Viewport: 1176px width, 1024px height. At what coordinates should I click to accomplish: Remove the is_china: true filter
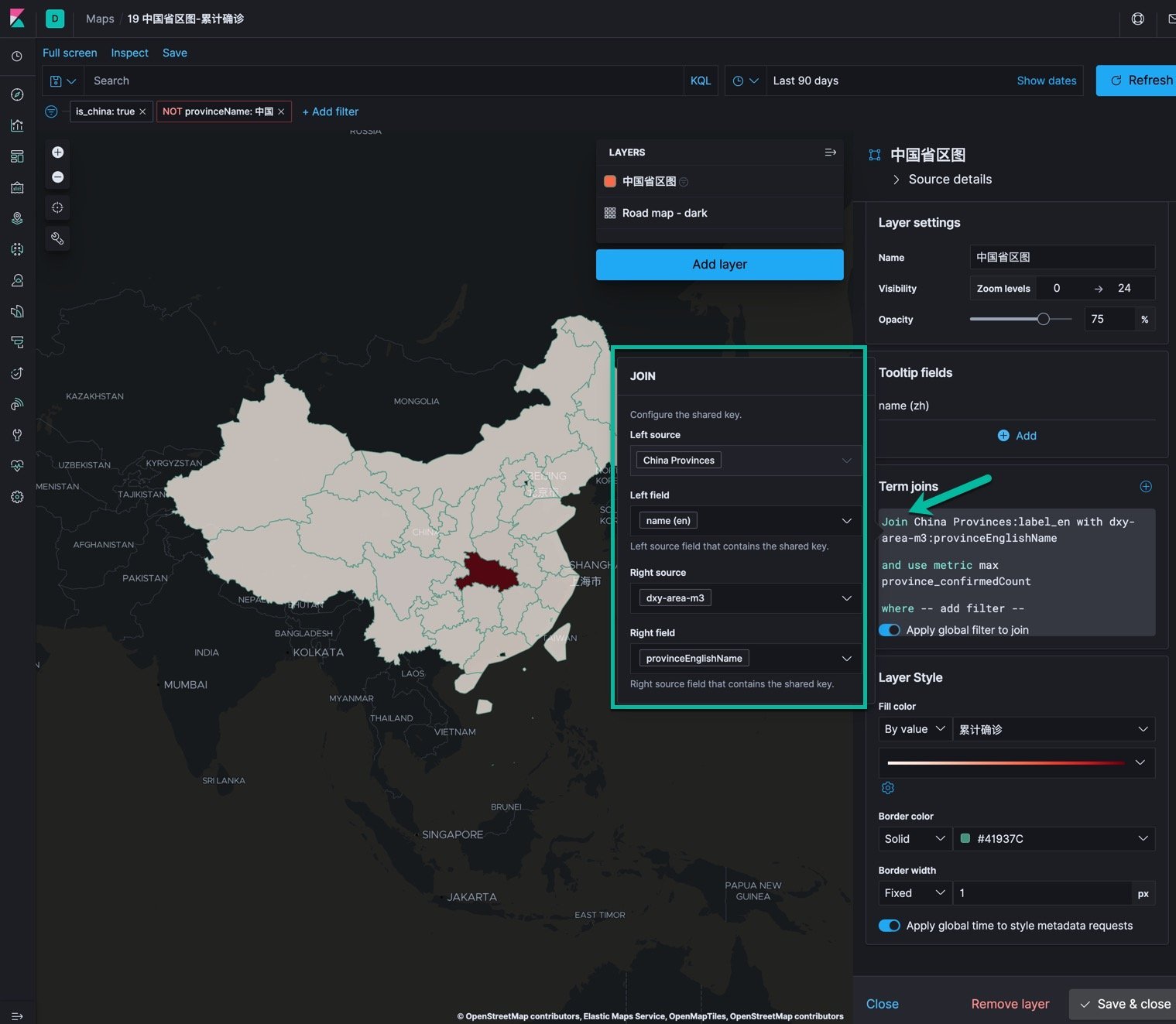point(142,112)
